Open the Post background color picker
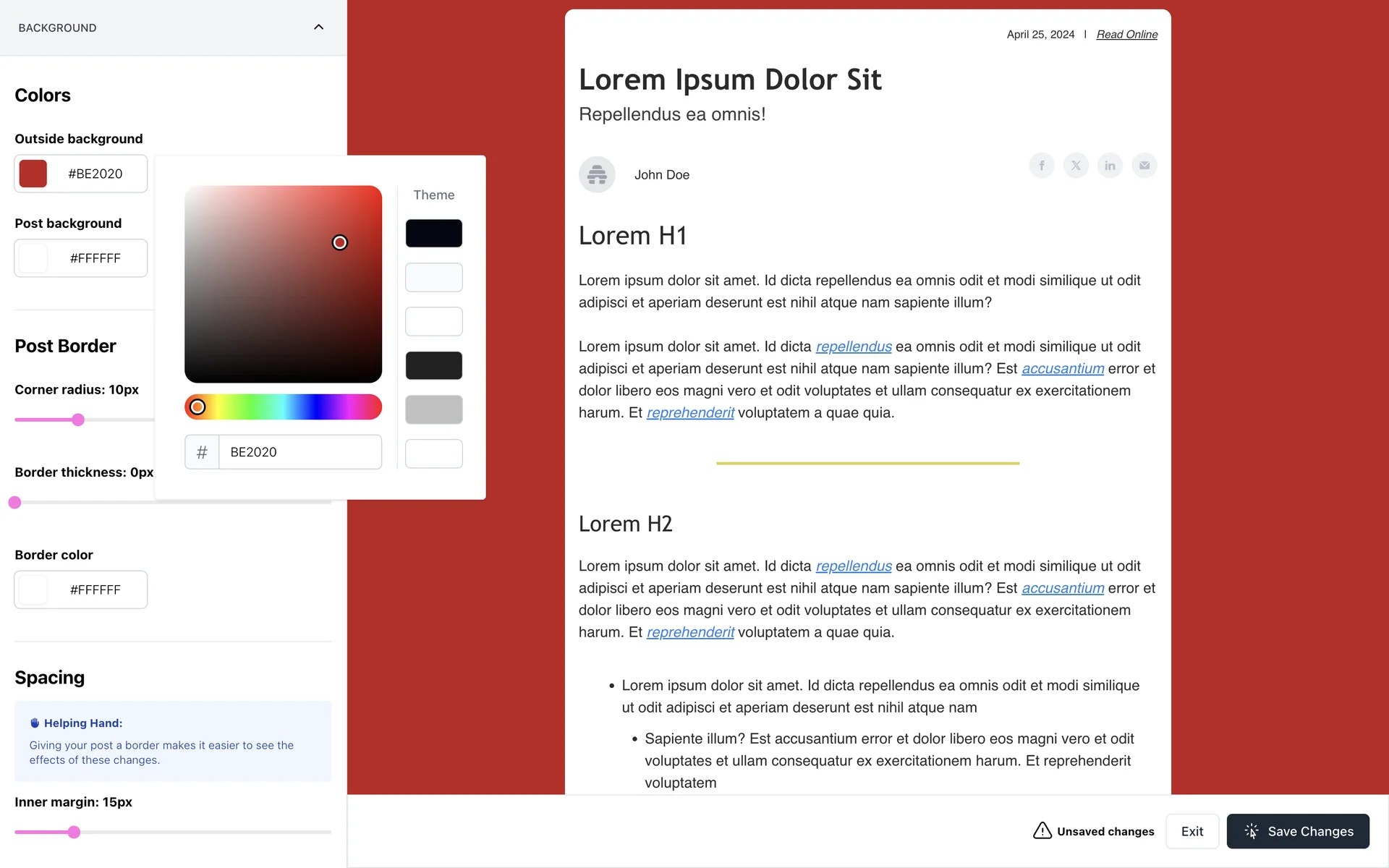This screenshot has height=868, width=1389. point(33,258)
